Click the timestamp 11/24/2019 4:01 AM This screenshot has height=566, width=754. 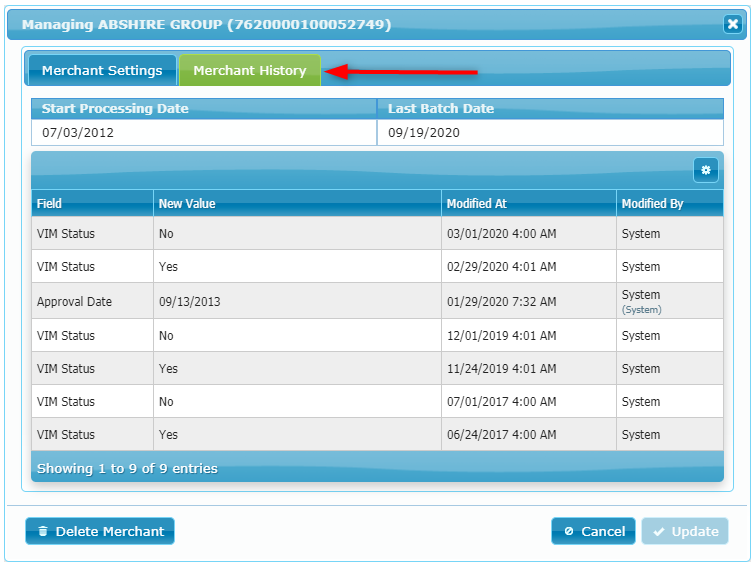[502, 368]
